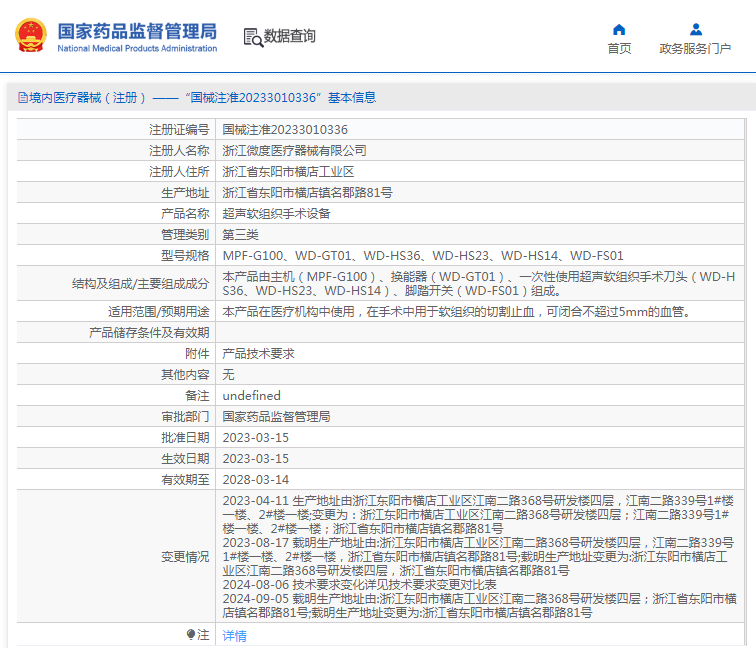
Task: Click the 首页 home icon
Action: (x=619, y=30)
